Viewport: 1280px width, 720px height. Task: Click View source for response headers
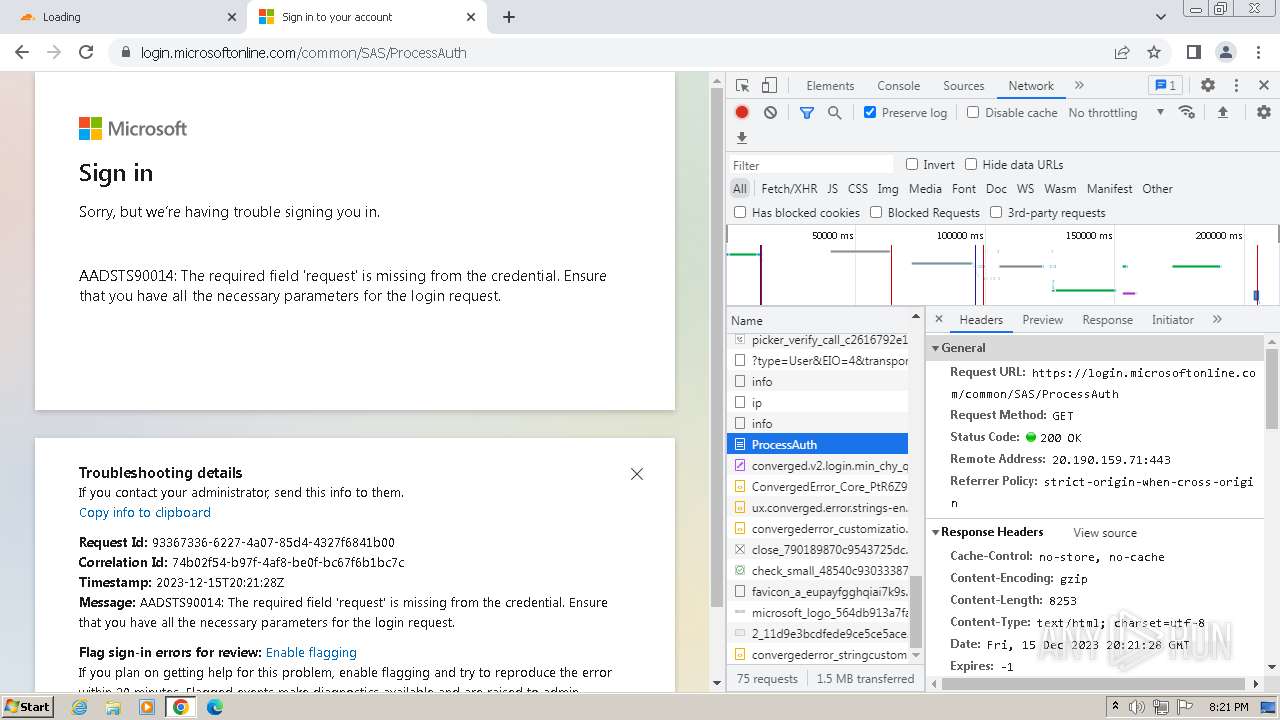1104,533
